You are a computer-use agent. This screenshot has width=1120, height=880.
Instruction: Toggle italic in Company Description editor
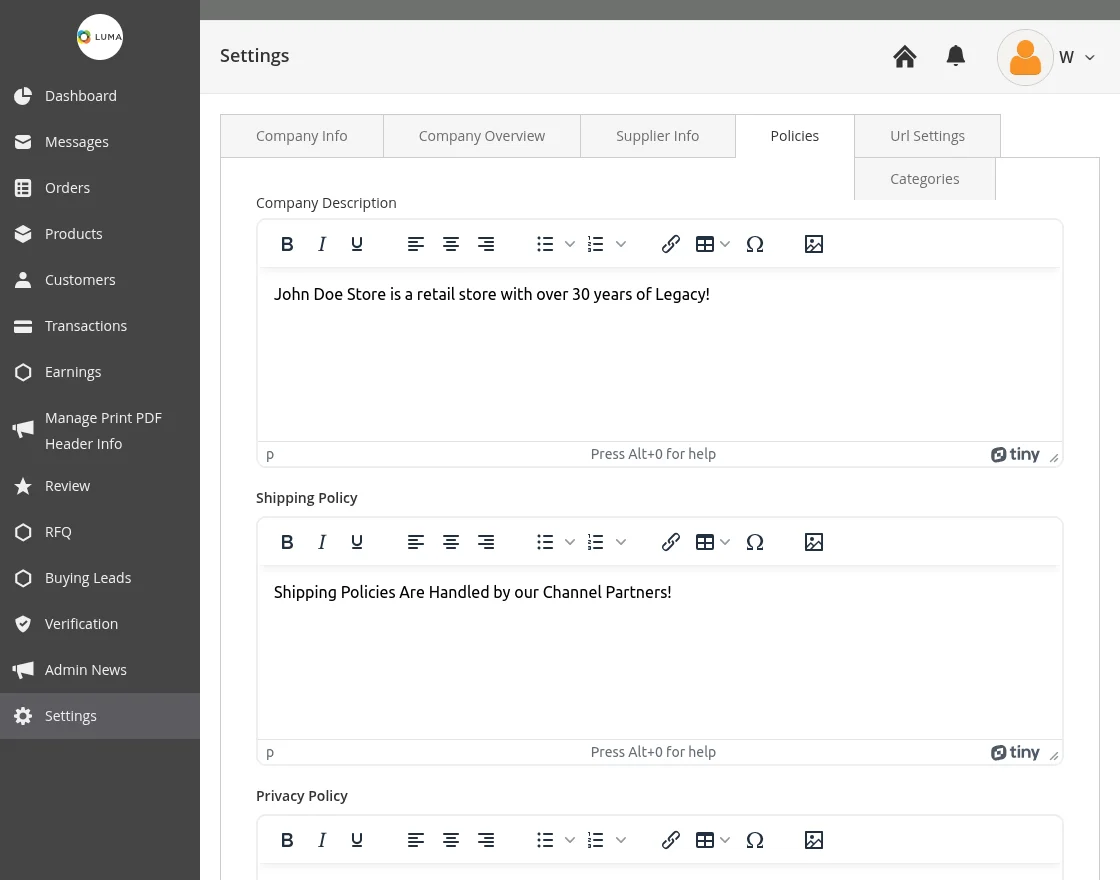click(322, 244)
